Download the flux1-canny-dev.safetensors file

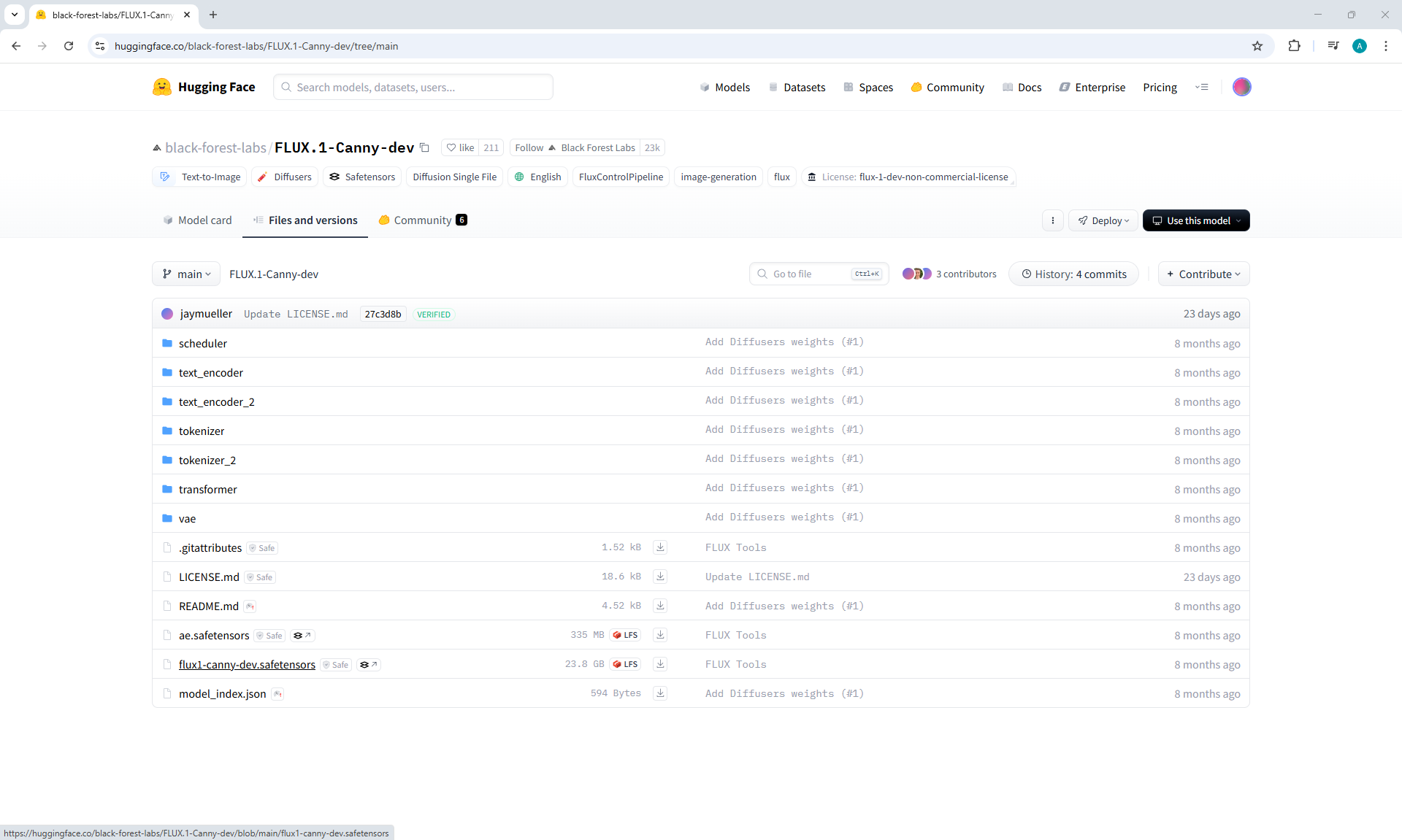[660, 664]
